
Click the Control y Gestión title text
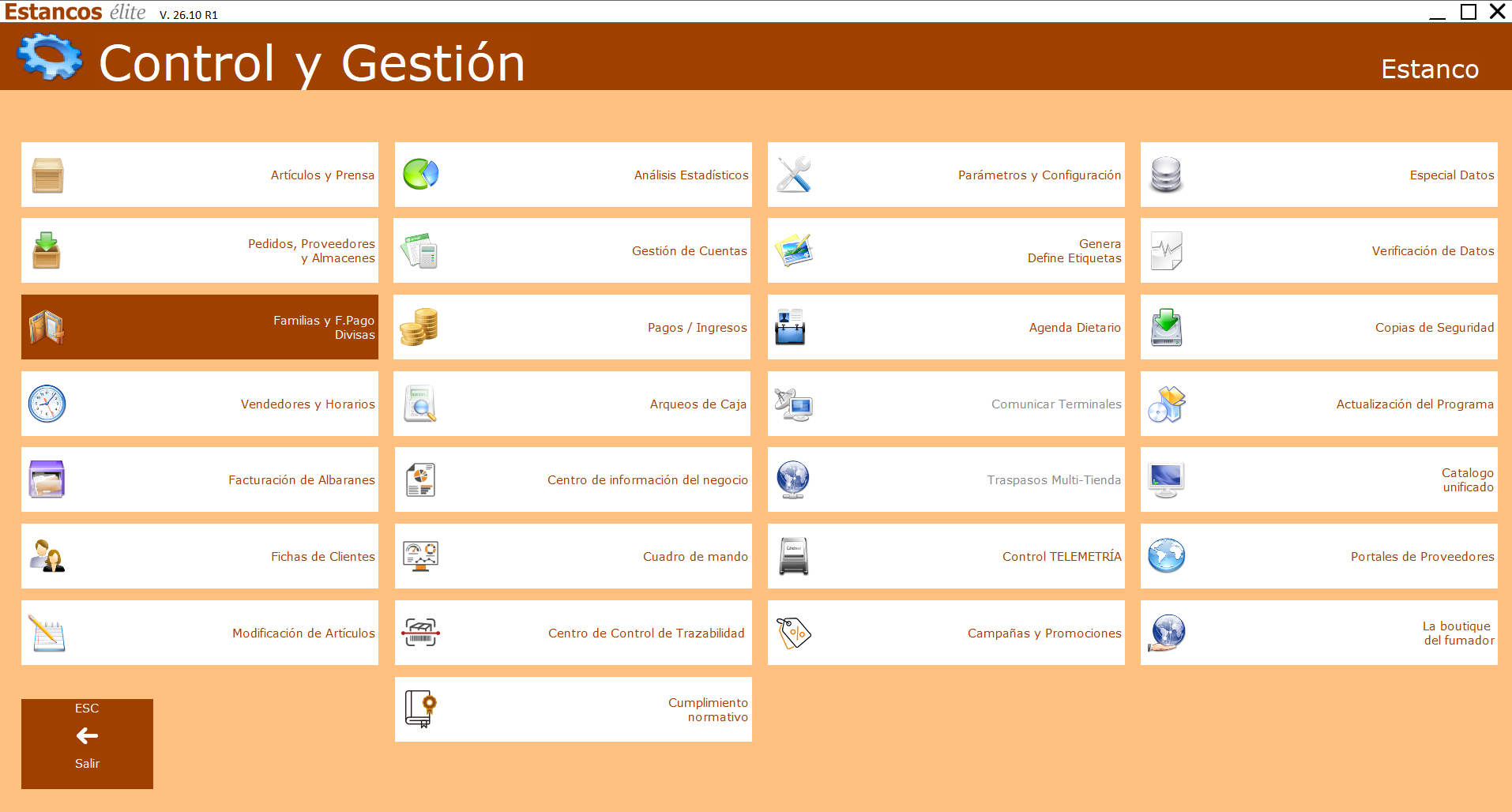point(312,63)
